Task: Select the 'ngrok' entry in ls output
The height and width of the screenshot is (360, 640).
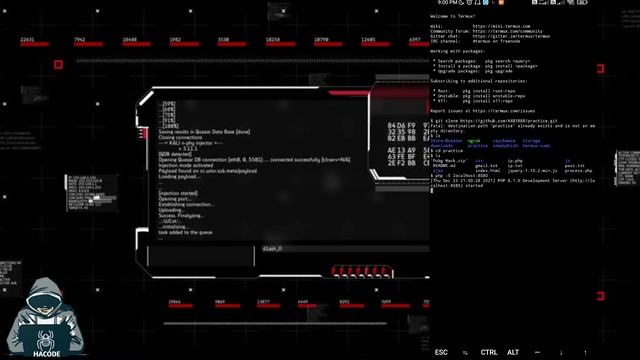Action: coord(474,141)
